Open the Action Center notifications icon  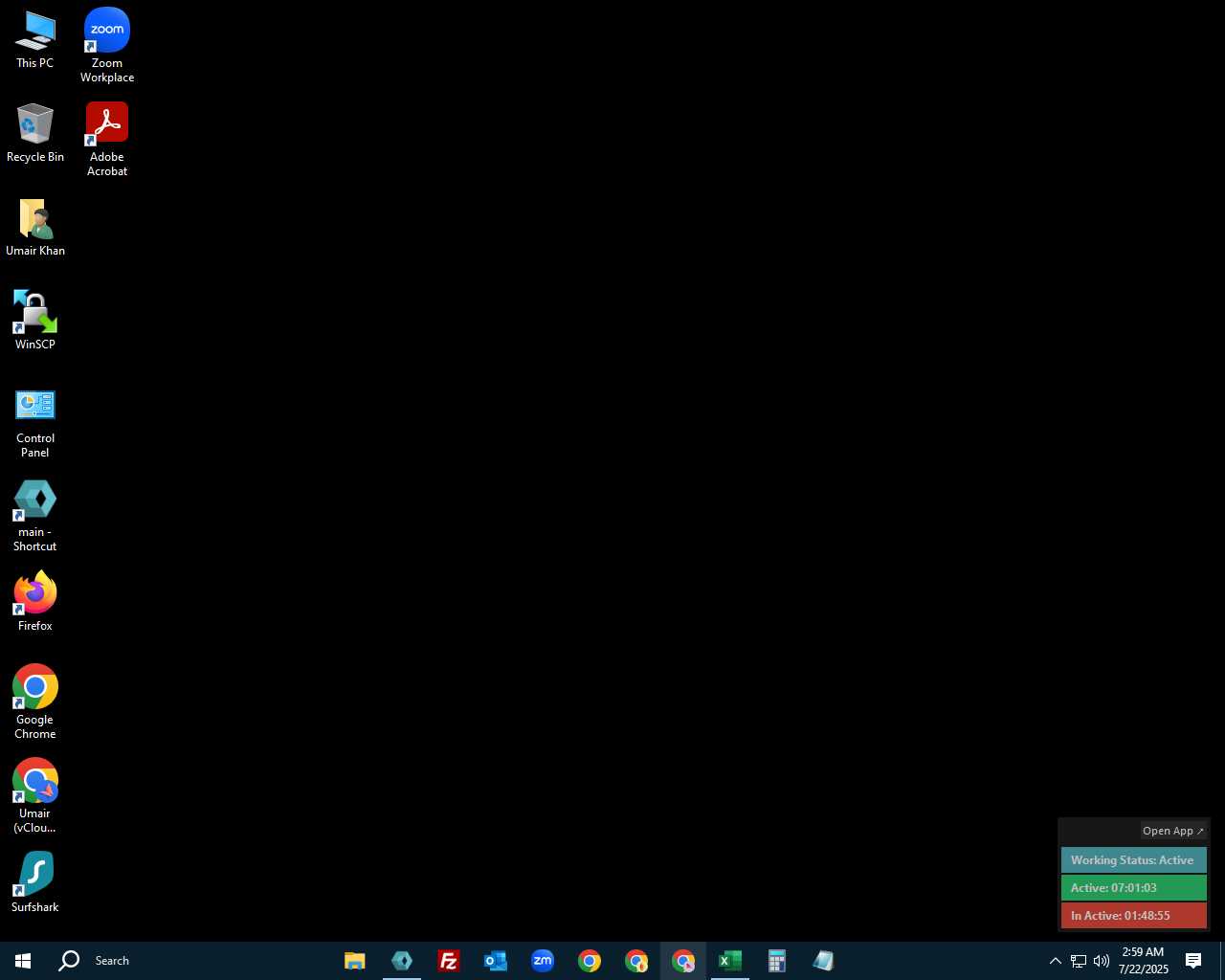pos(1193,961)
